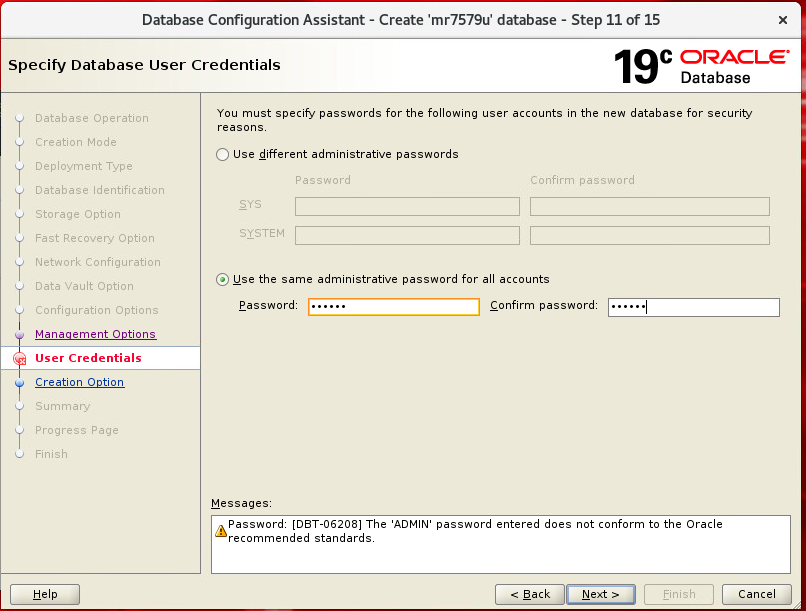
Task: Go Back to previous step
Action: 529,595
